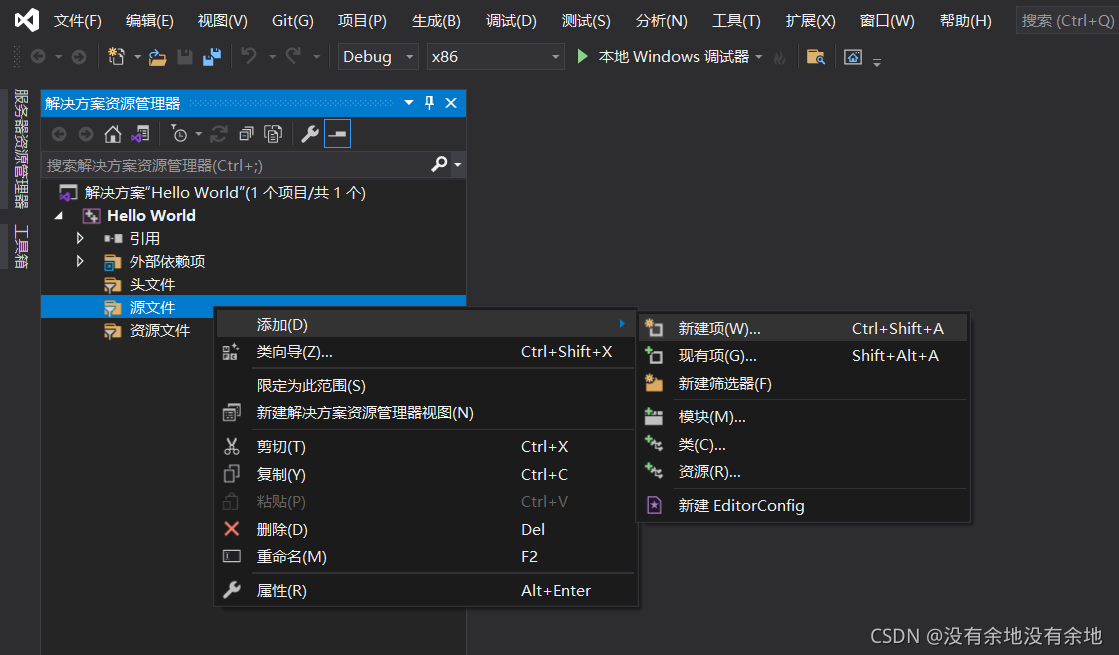Select 新建 EditorConfig entry
This screenshot has width=1119, height=655.
(802, 505)
